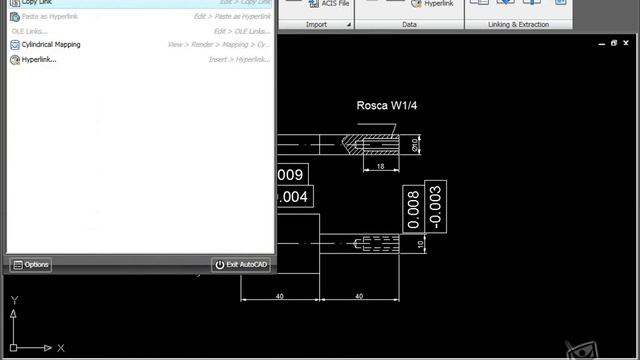The height and width of the screenshot is (360, 640).
Task: Click the Linking & Extraction panel title
Action: 518,24
